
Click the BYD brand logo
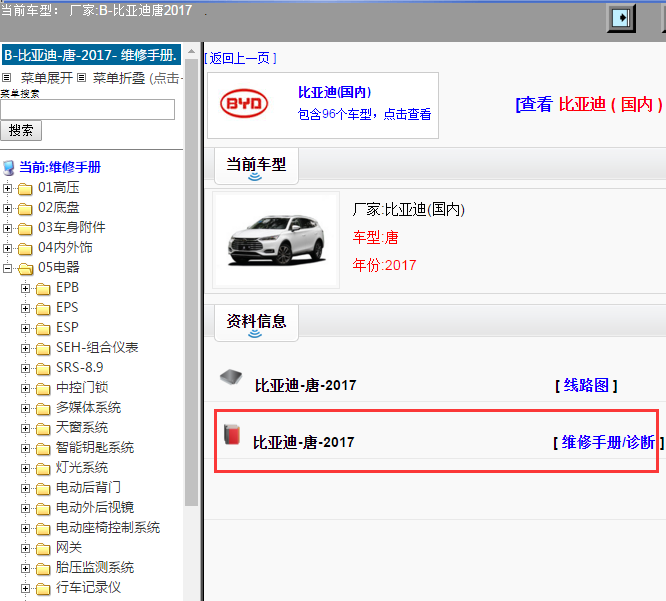coord(244,103)
